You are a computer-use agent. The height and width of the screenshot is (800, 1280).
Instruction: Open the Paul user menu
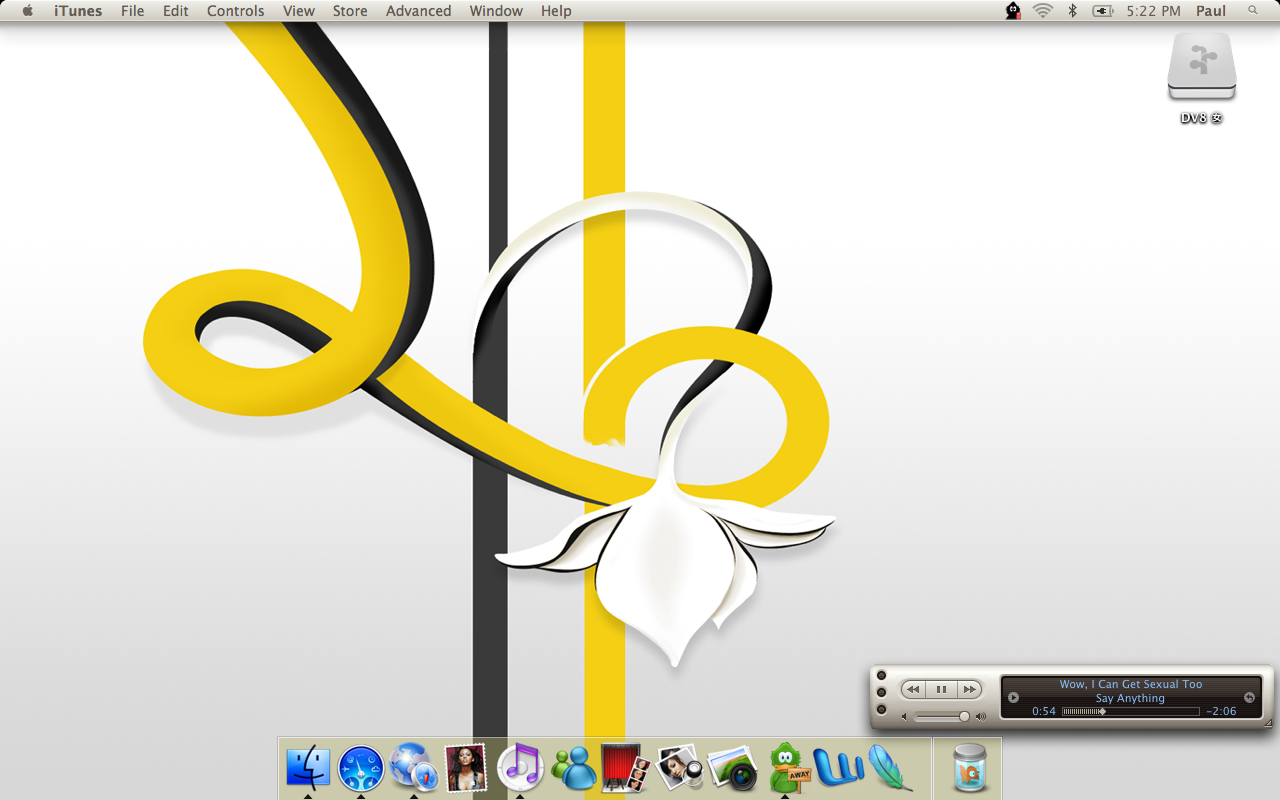pos(1211,11)
